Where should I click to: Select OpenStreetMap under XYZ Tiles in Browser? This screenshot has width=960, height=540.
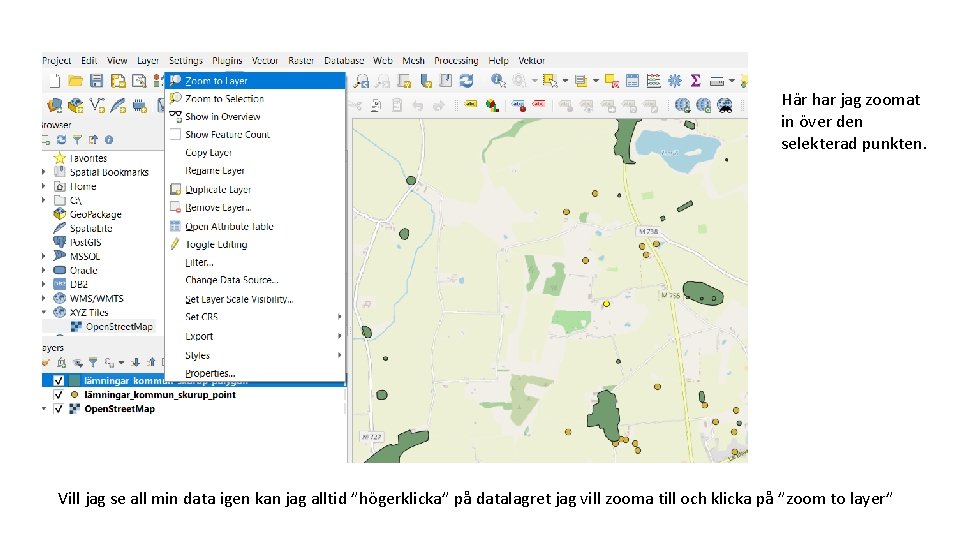118,326
